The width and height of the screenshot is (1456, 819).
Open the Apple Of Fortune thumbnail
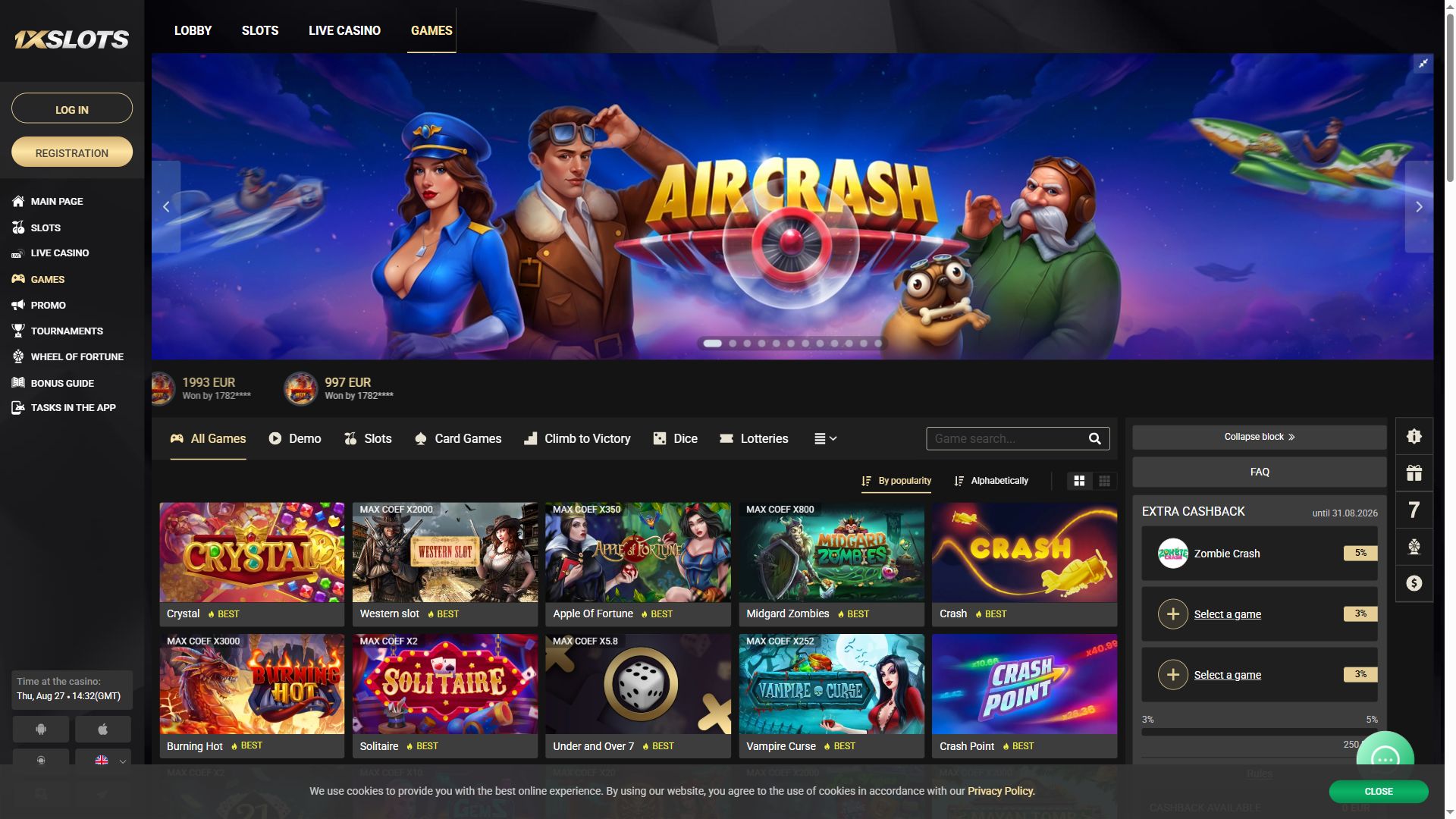(638, 553)
